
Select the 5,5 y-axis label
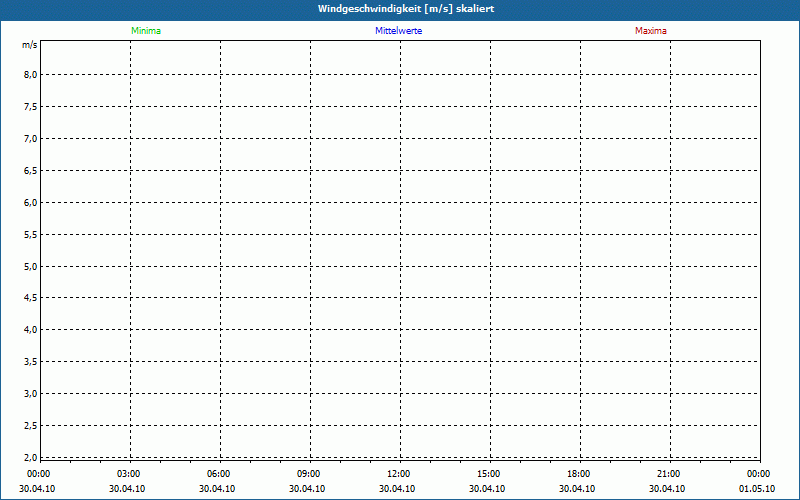tap(31, 235)
